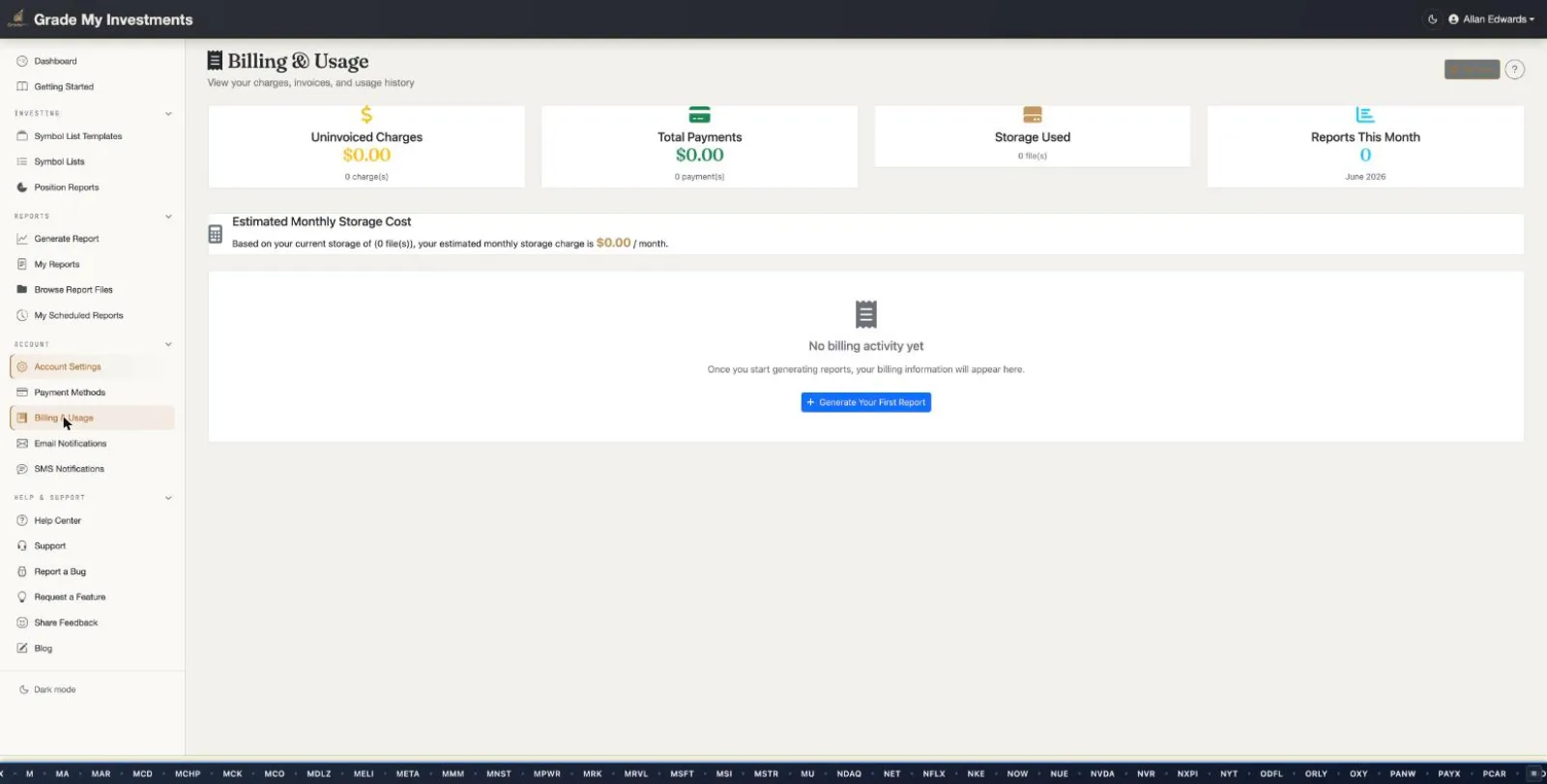Open the Dashboard icon in sidebar
This screenshot has width=1547, height=784.
[22, 61]
